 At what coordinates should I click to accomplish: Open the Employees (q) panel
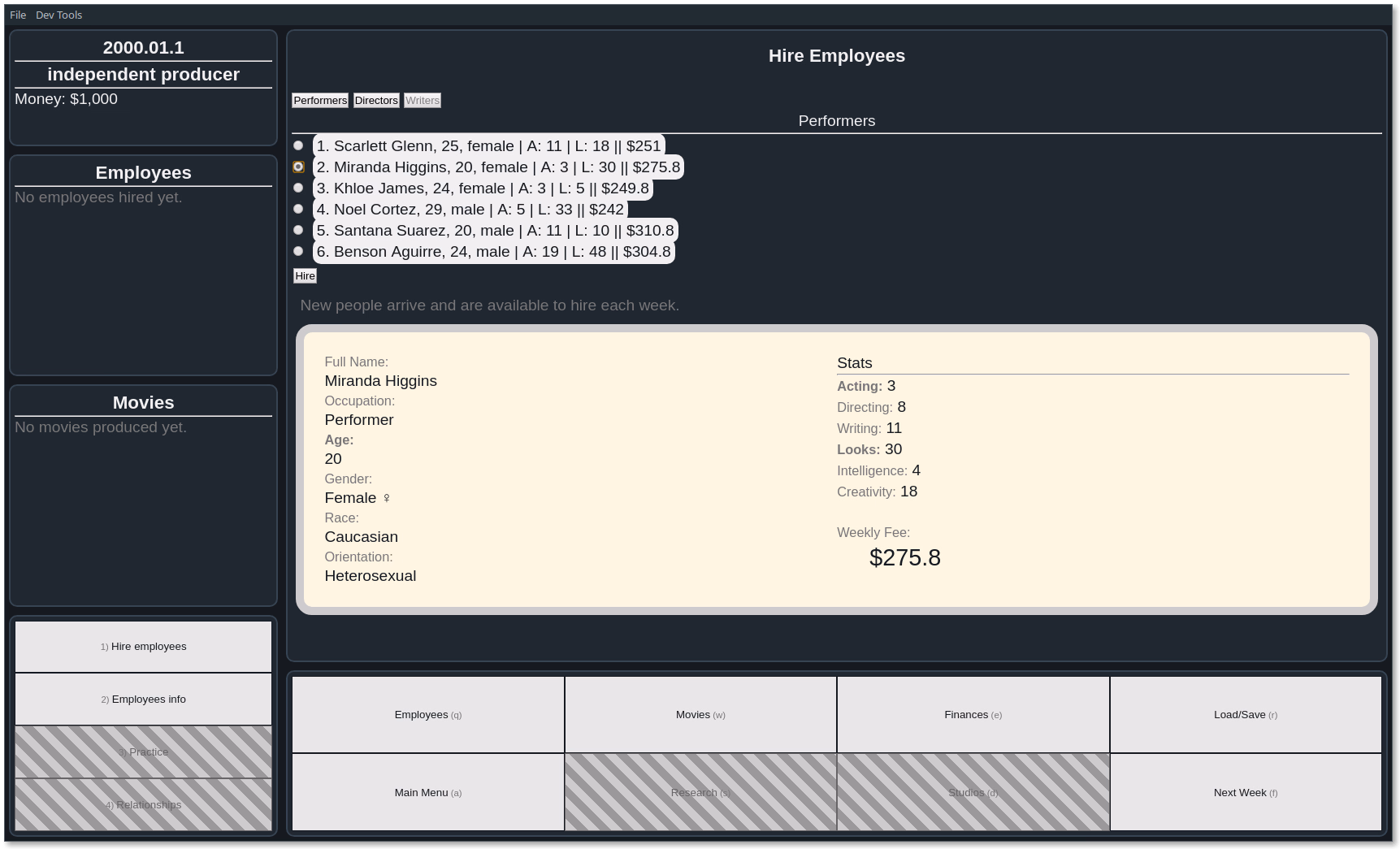(428, 715)
